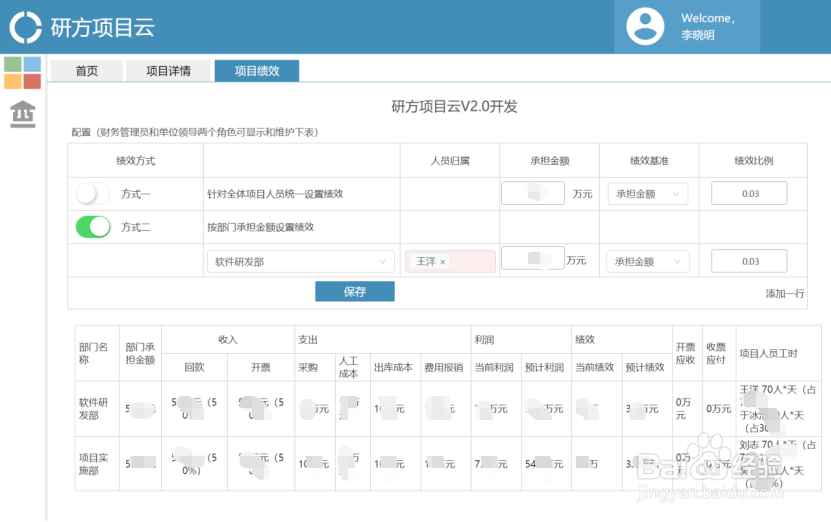Viewport: 831px width, 522px height.
Task: Click the 当前利润 column header
Action: click(494, 367)
